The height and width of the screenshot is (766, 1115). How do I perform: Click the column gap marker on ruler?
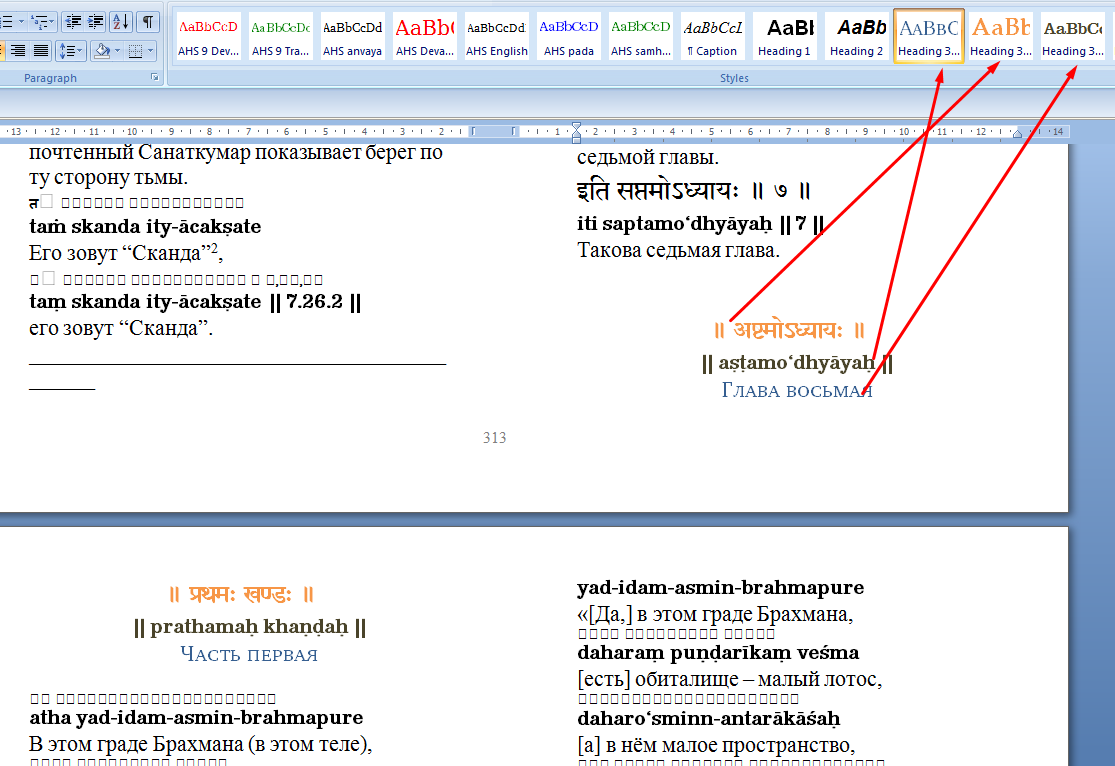point(495,132)
